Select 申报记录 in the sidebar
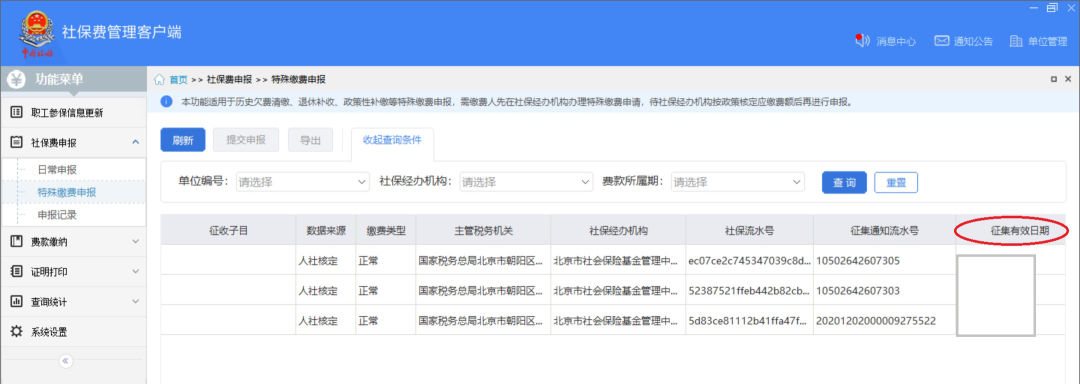Viewport: 1080px width, 384px height. [x=56, y=215]
